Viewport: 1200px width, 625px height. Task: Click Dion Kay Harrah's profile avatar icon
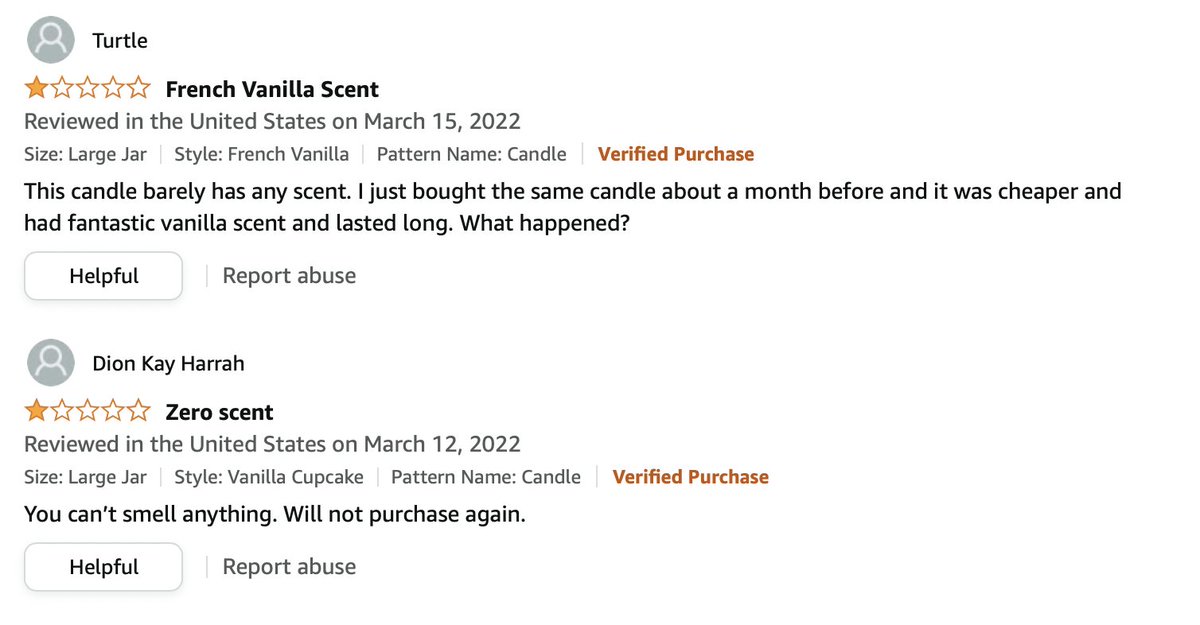click(x=49, y=363)
